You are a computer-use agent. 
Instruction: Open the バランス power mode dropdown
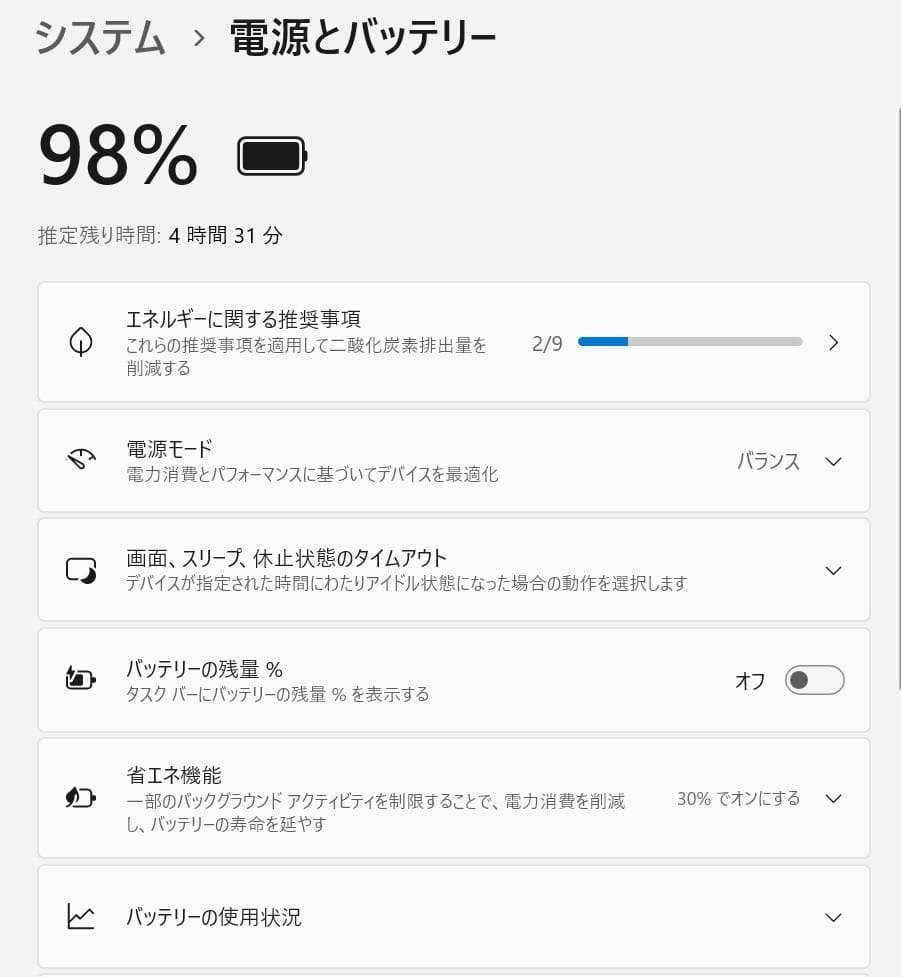[833, 460]
